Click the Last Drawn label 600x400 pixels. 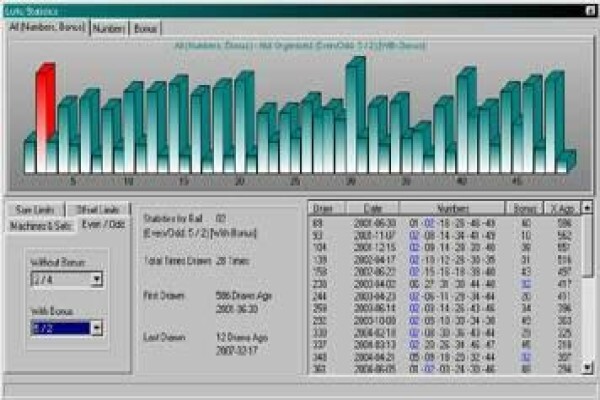point(165,338)
